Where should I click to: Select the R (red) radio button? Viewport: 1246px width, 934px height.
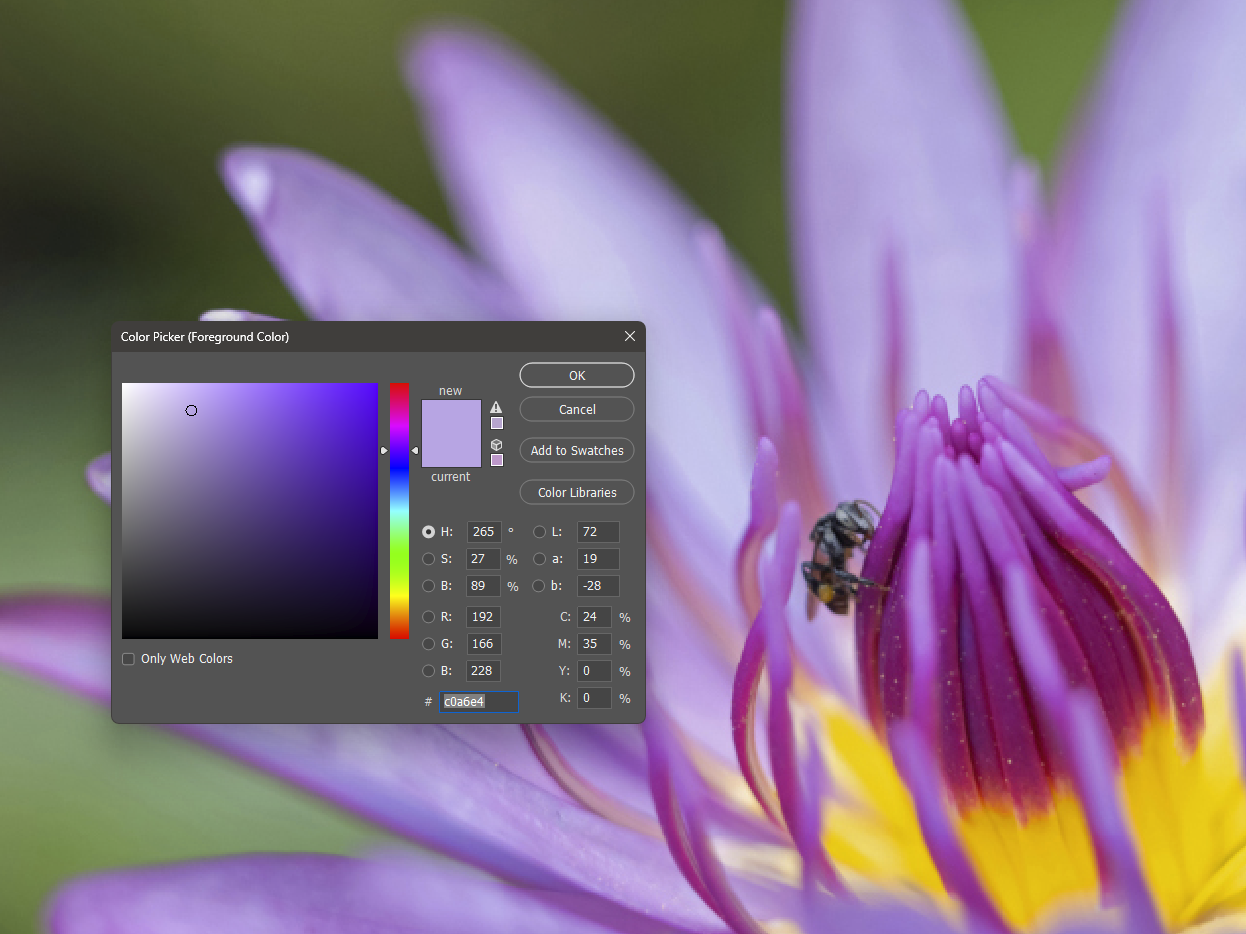429,617
